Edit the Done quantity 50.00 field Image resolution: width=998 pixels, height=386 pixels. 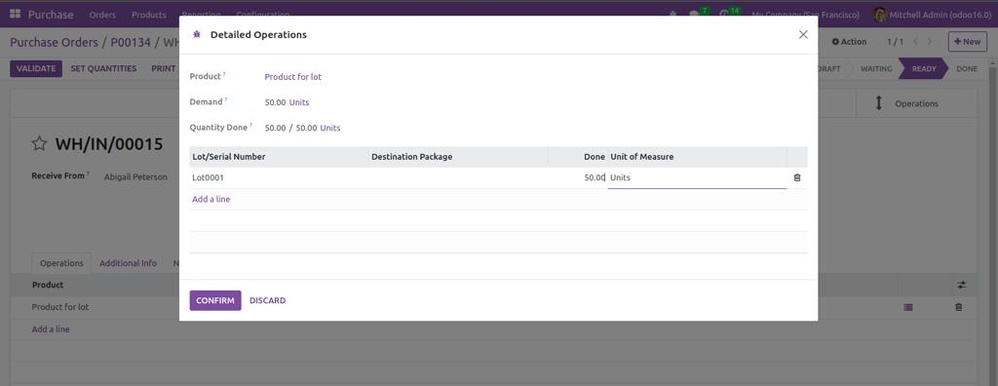pos(577,178)
